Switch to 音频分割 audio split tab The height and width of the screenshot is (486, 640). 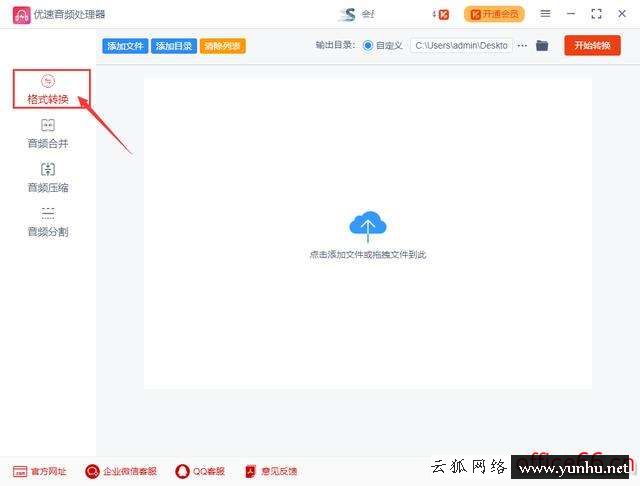(48, 222)
